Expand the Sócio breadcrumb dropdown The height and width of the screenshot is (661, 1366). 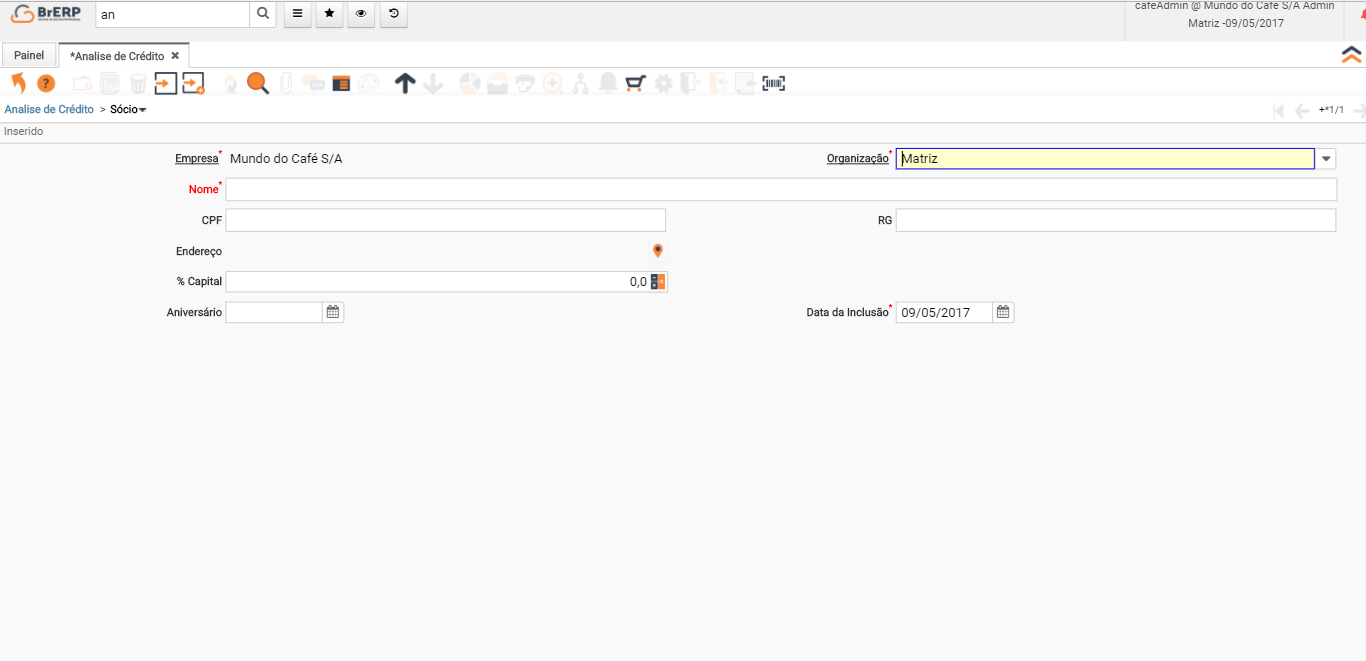pyautogui.click(x=142, y=110)
